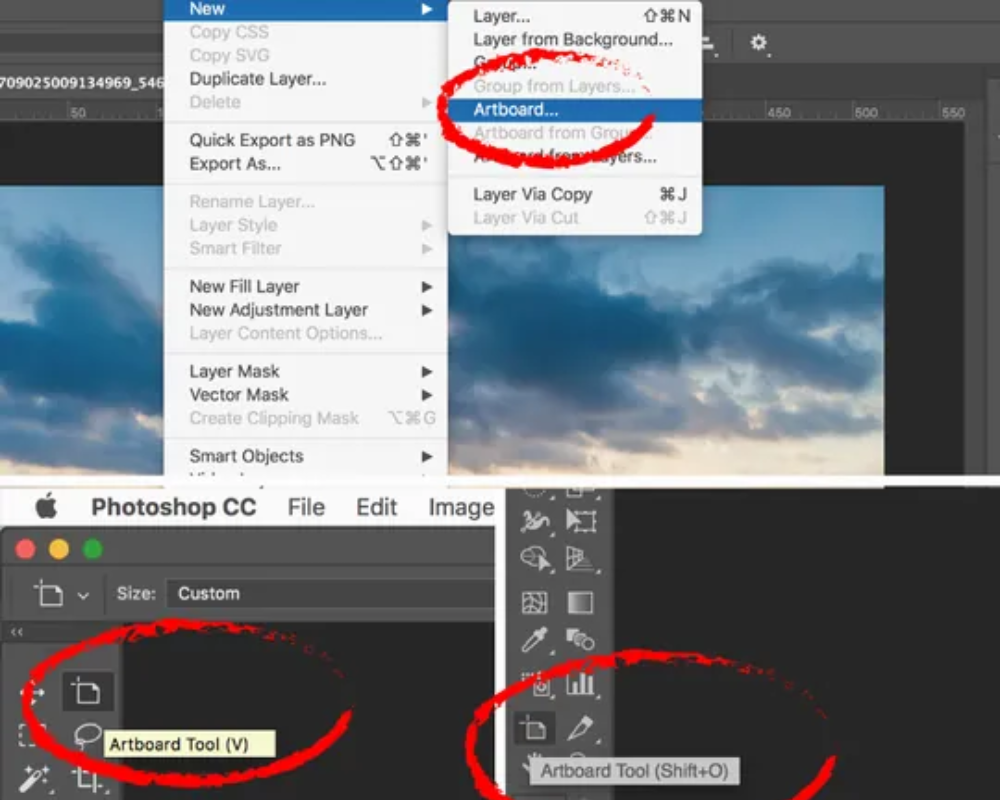The height and width of the screenshot is (800, 1000).
Task: Click the Mesh tool icon
Action: [x=535, y=602]
